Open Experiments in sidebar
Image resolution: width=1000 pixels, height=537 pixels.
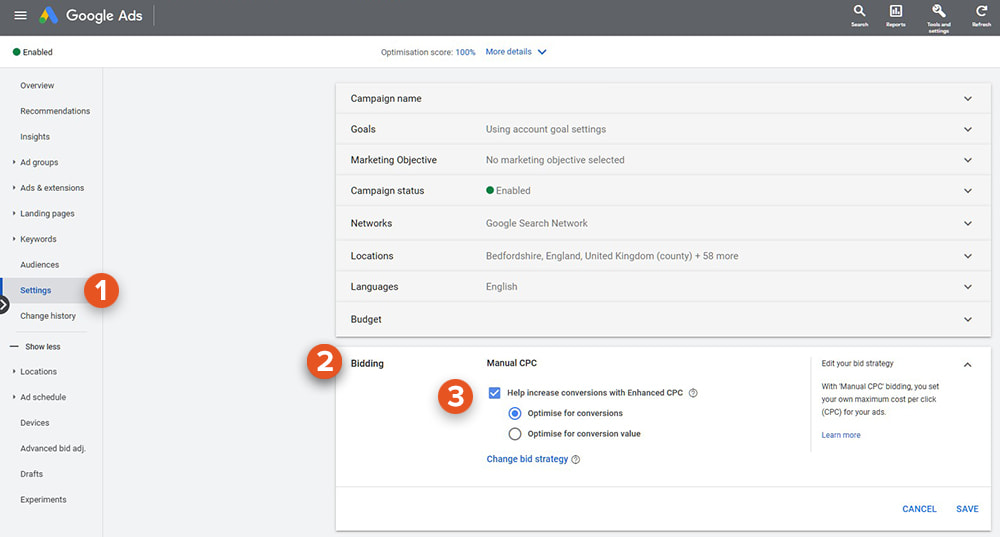[43, 499]
